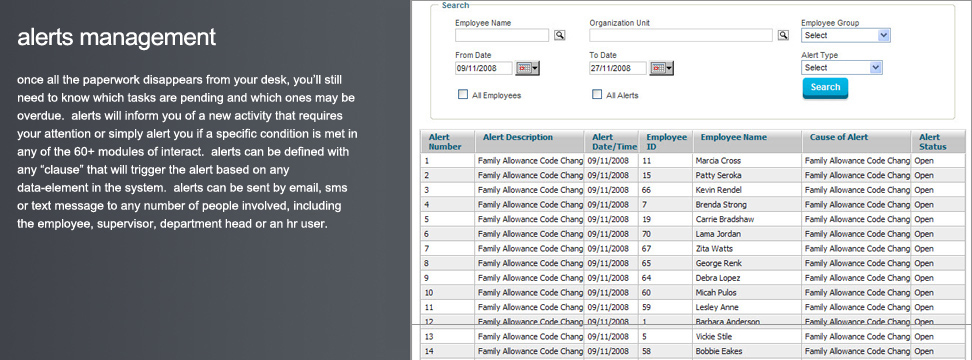Open the Employee Group dropdown
The width and height of the screenshot is (972, 360).
tap(846, 35)
